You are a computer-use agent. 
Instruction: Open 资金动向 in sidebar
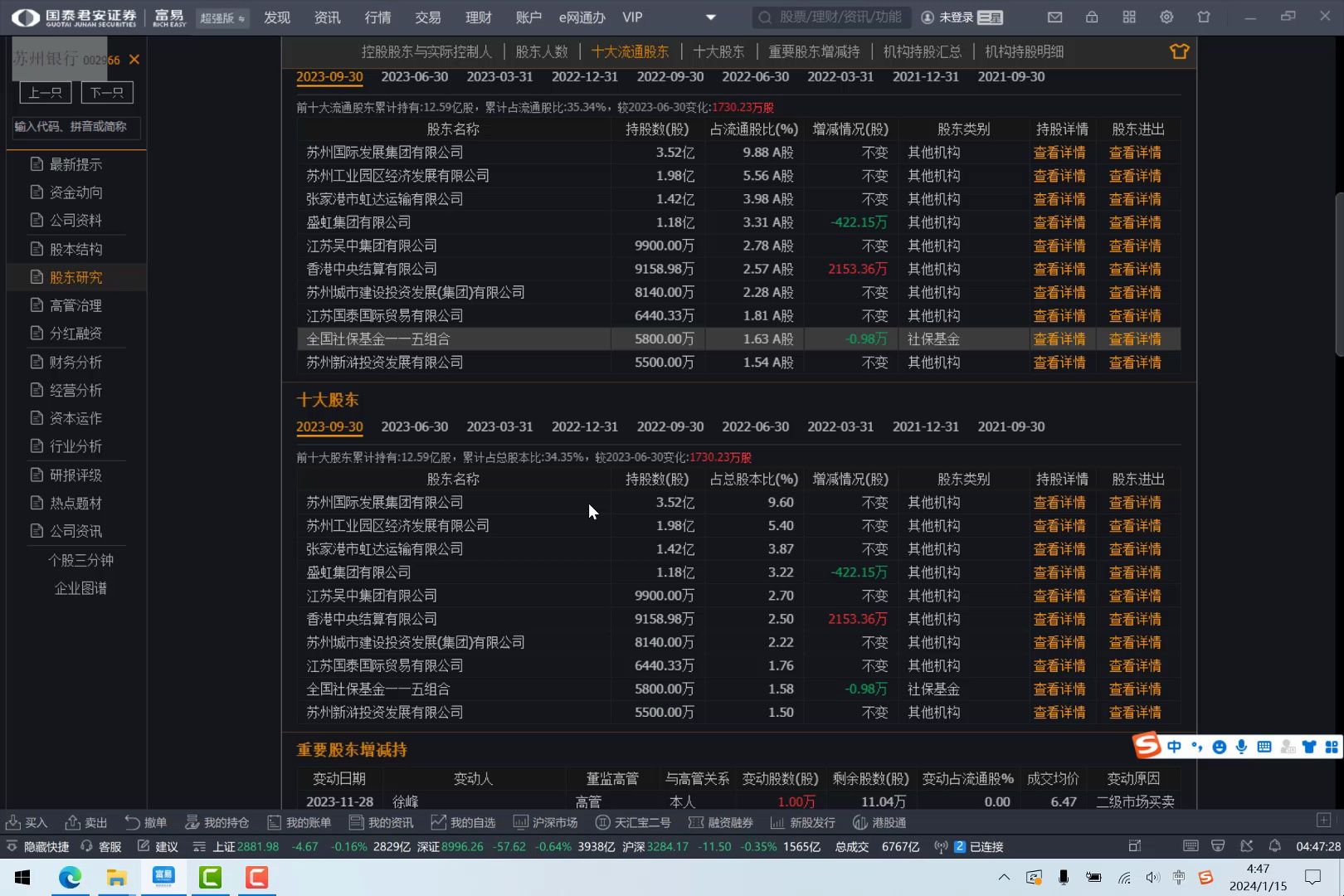pos(75,192)
